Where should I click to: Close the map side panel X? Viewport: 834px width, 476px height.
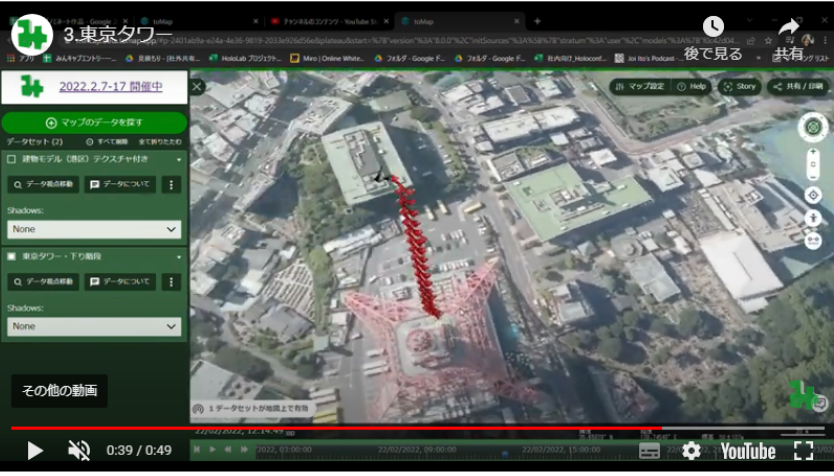(x=197, y=87)
